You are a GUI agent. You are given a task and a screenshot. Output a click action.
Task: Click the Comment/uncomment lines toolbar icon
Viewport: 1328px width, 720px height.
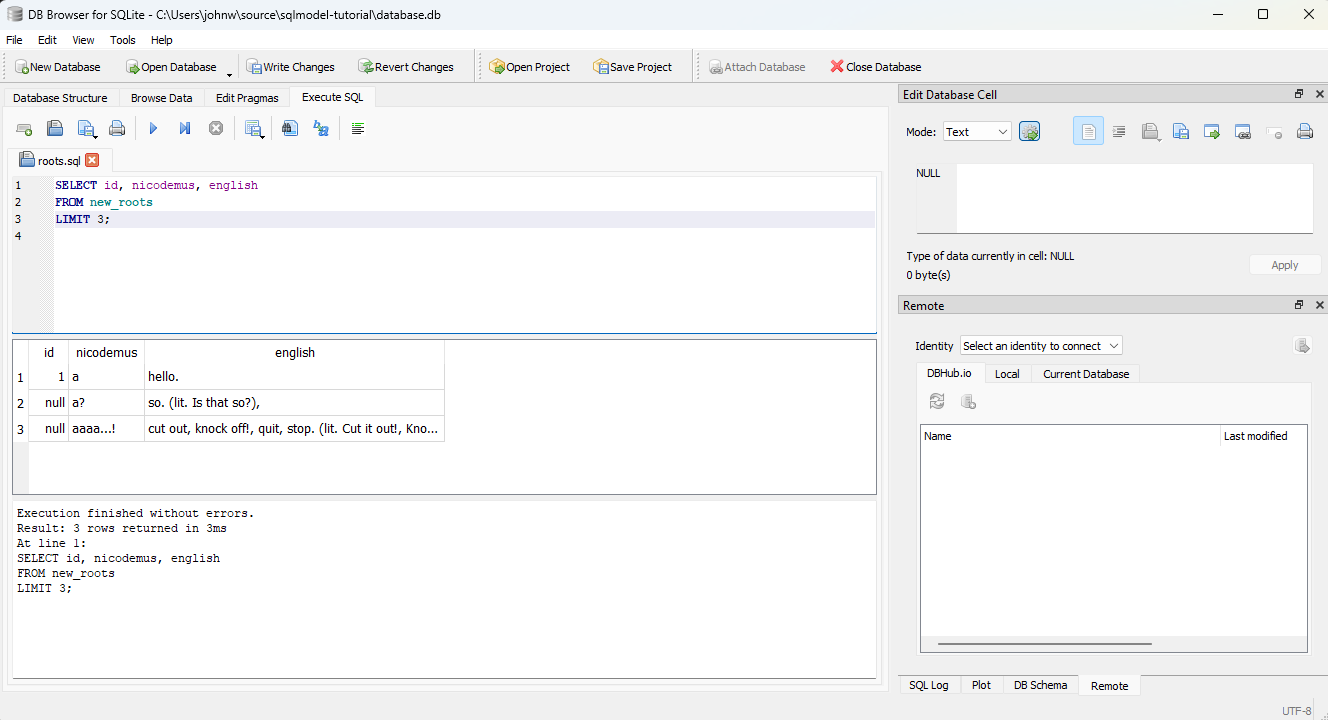pyautogui.click(x=358, y=128)
